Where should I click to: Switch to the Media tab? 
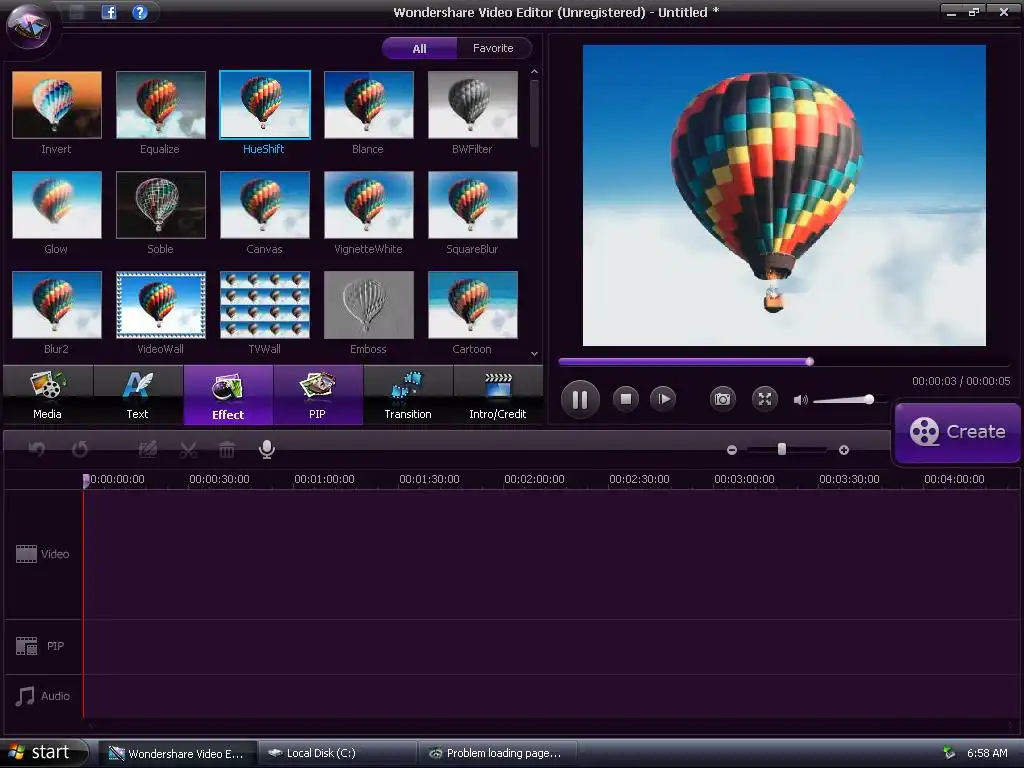48,396
